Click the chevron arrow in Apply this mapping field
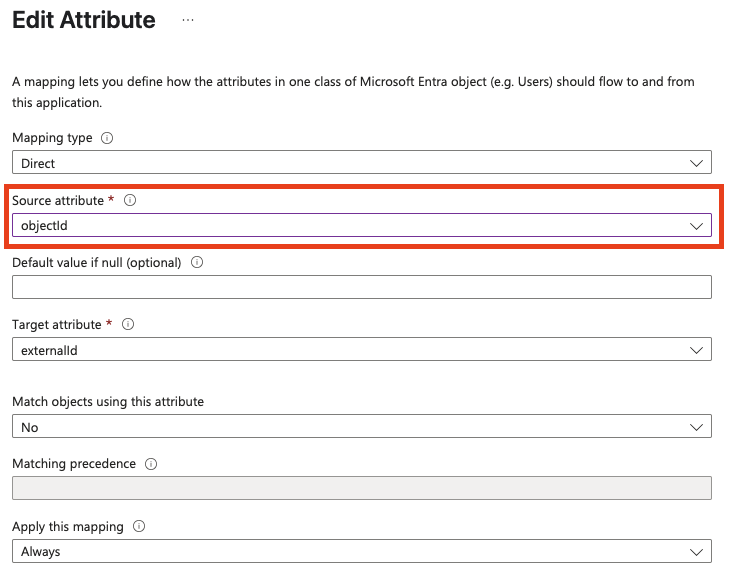This screenshot has width=751, height=582. [697, 551]
